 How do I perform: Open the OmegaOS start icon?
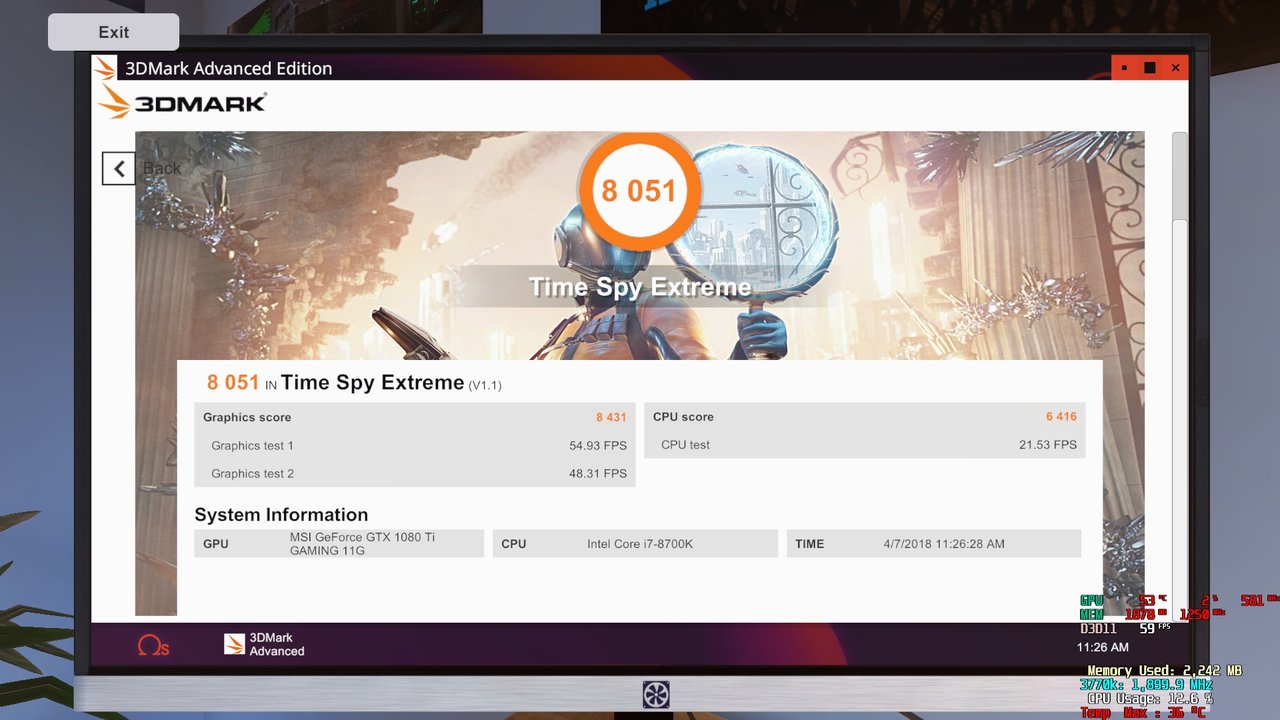tap(153, 645)
